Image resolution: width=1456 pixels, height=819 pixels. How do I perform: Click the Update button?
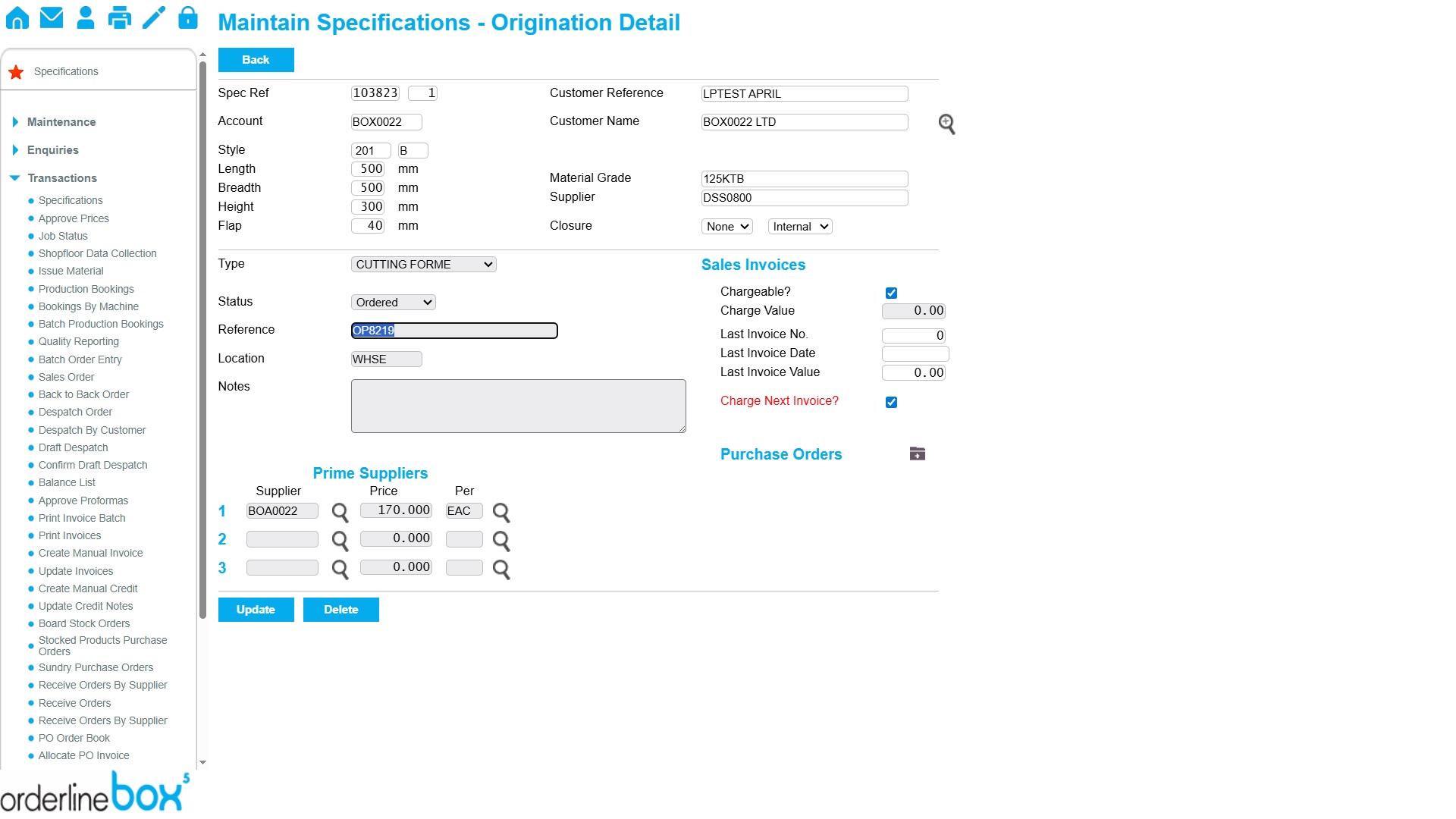click(x=256, y=610)
